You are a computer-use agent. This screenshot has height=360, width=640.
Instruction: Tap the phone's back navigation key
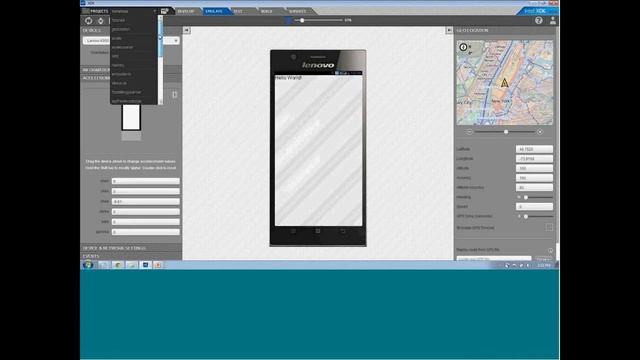pos(343,231)
